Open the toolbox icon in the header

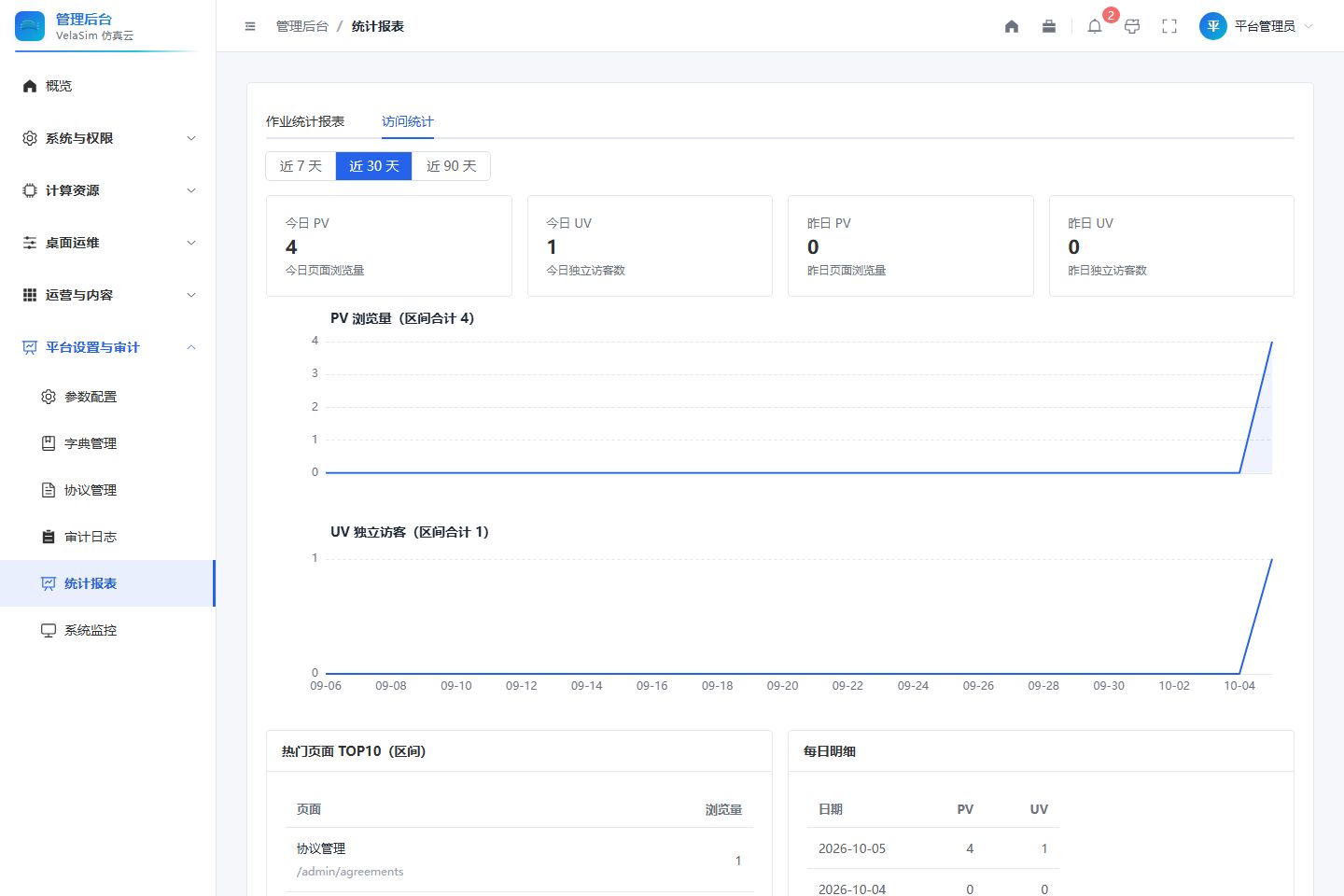[x=1049, y=26]
